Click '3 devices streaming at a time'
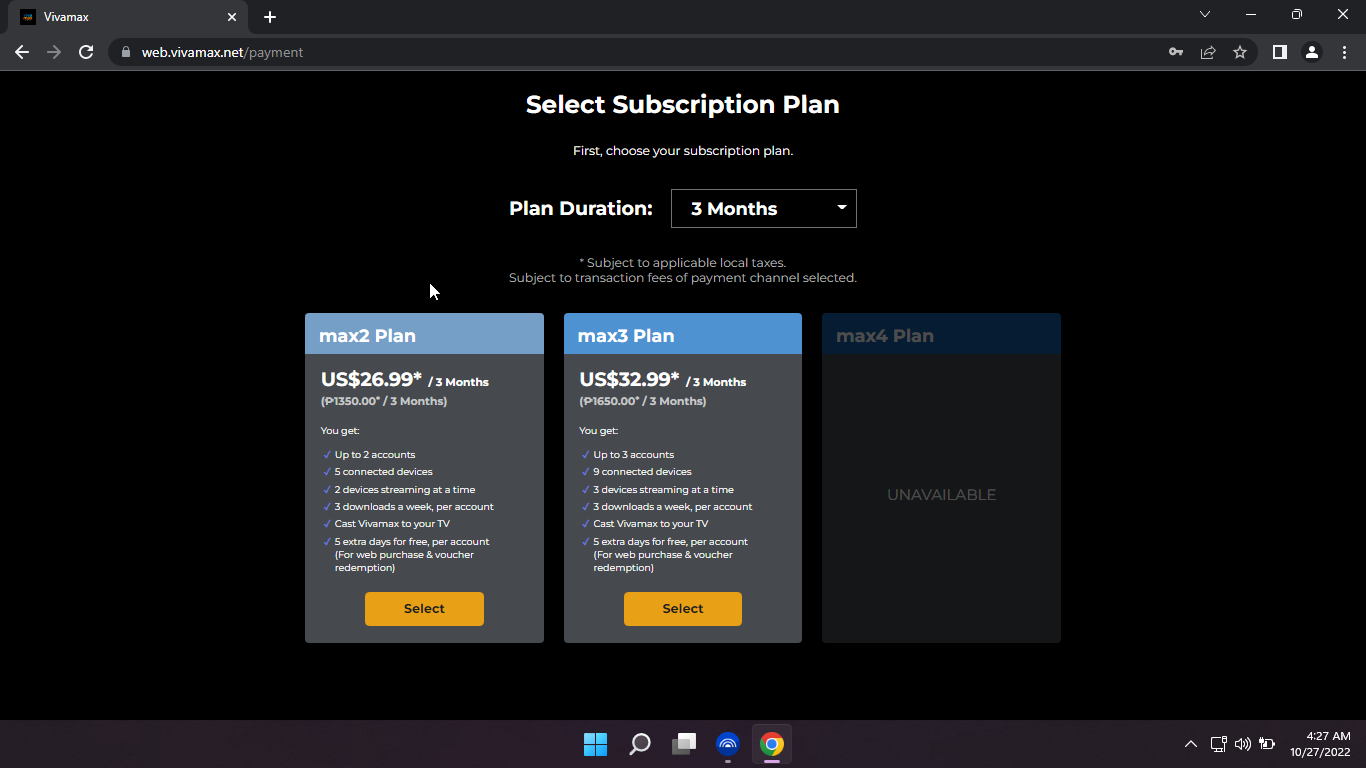Viewport: 1366px width, 768px height. 664,490
